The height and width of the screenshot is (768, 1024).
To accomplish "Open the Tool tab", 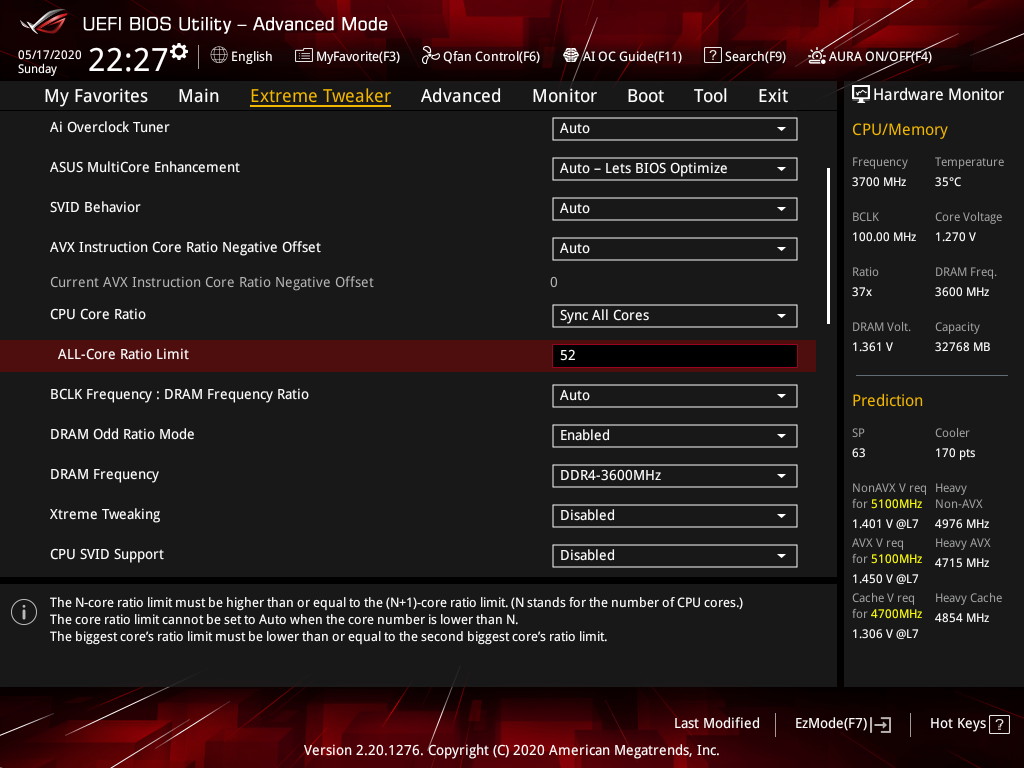I will 710,96.
